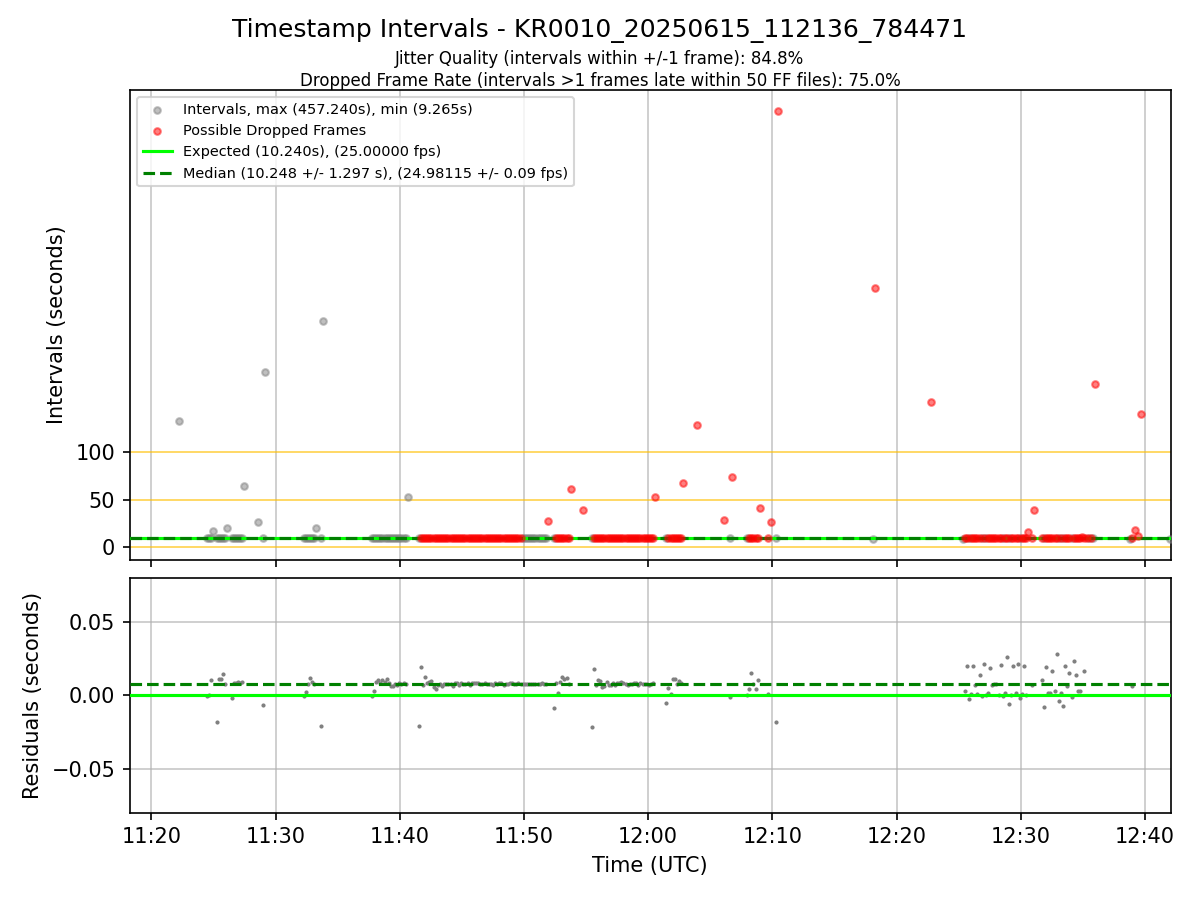Click the 12:00 time tick label
This screenshot has width=1200, height=900.
point(648,835)
